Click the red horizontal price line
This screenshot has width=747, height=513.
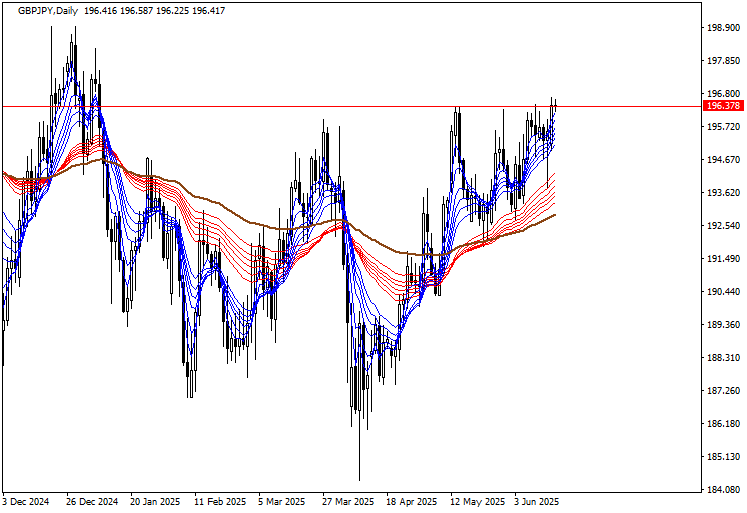point(352,106)
